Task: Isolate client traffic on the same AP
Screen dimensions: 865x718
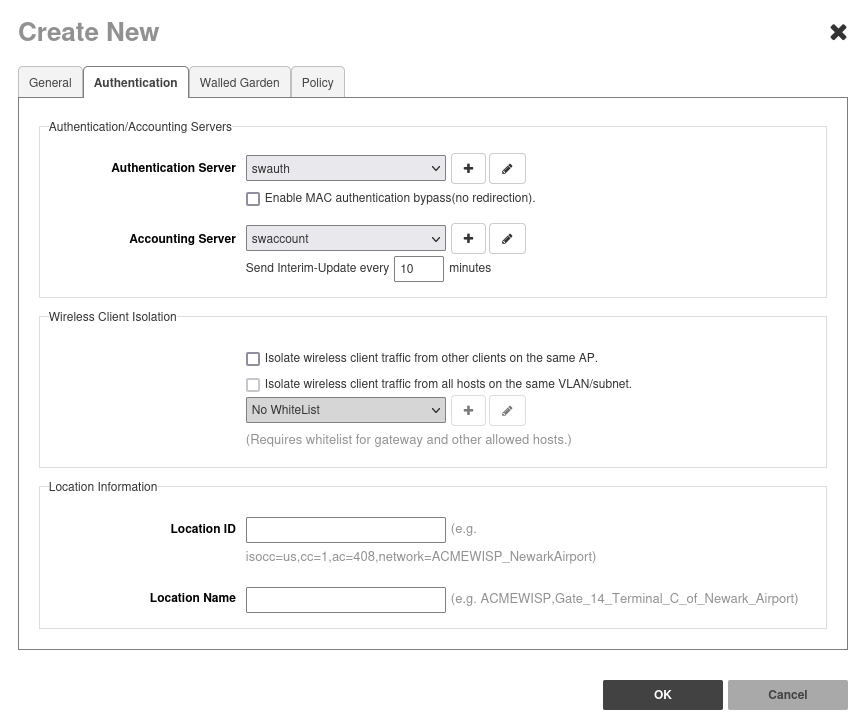Action: click(x=253, y=359)
